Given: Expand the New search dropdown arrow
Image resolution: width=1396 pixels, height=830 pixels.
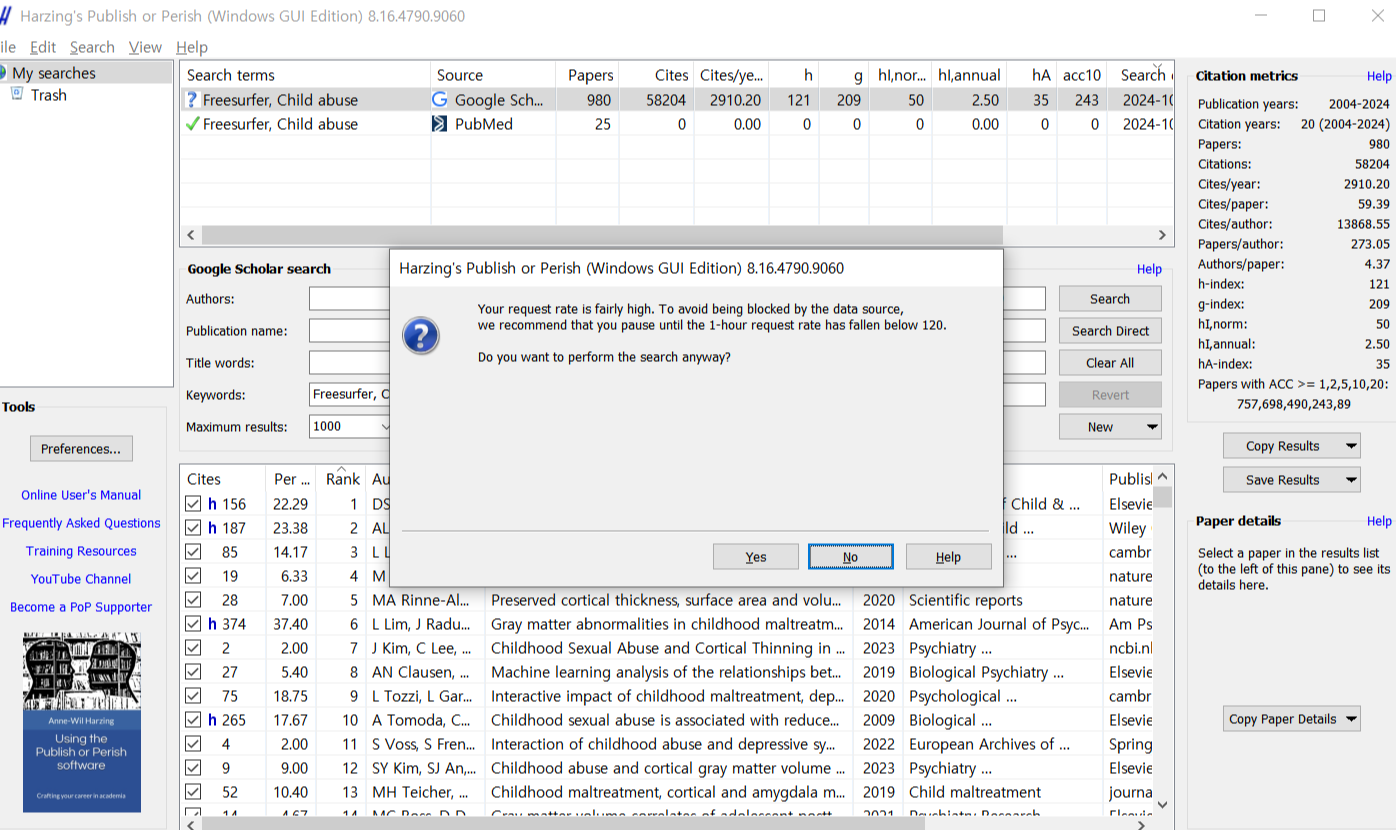Looking at the screenshot, I should click(1152, 427).
